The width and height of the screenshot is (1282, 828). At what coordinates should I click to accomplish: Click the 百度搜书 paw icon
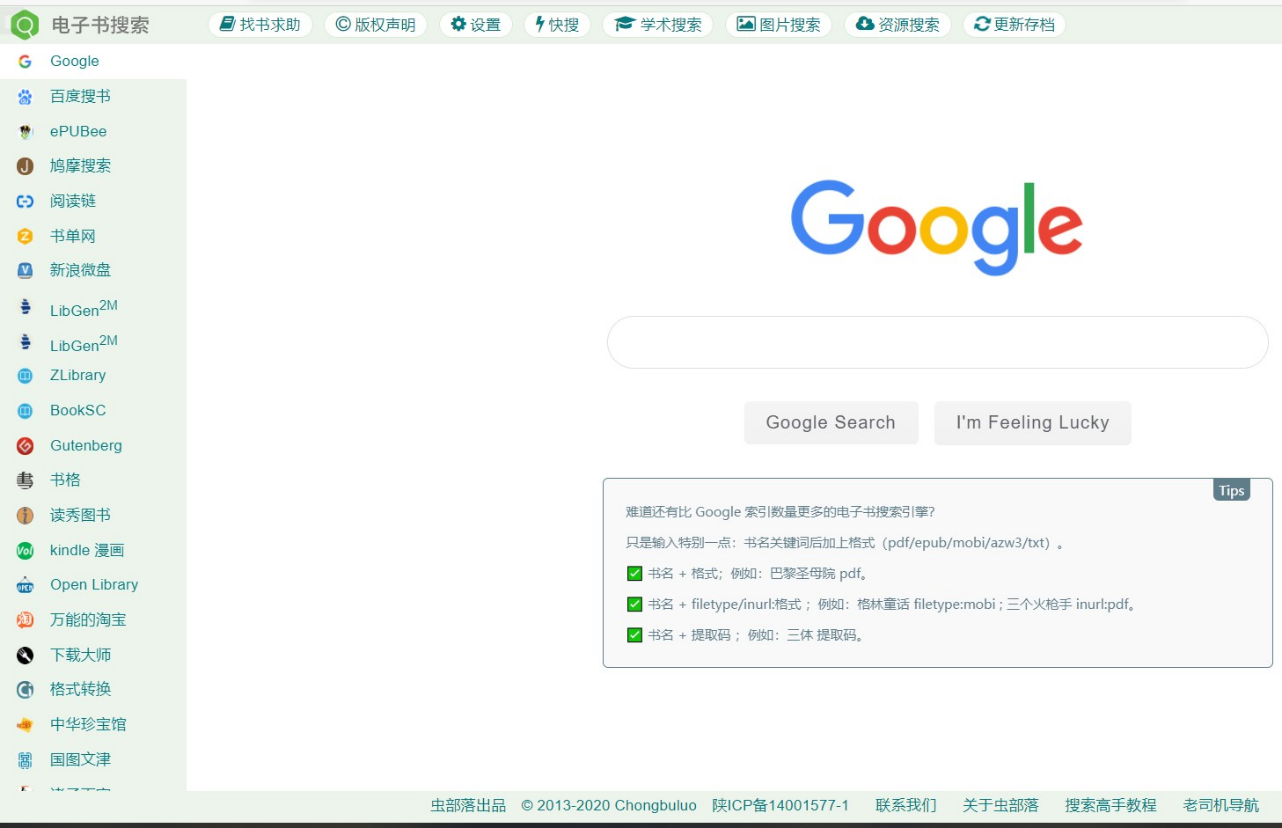click(25, 96)
